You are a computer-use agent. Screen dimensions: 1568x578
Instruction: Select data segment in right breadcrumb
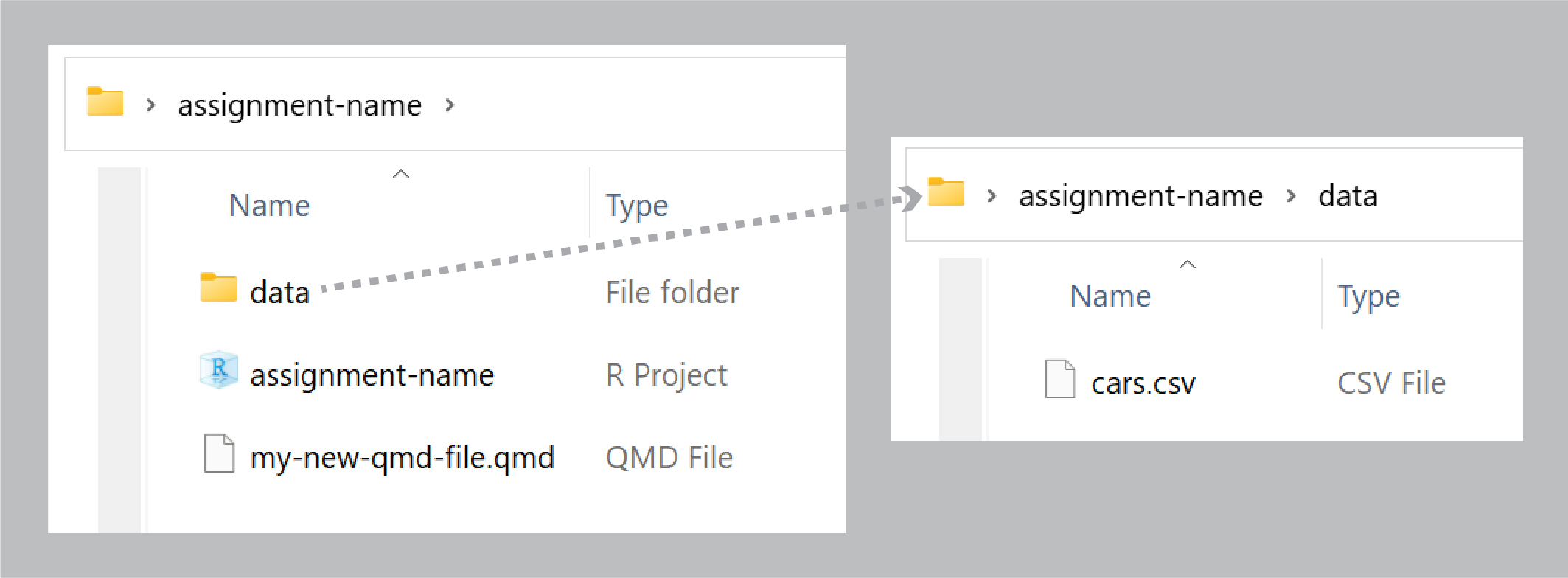(x=1348, y=196)
